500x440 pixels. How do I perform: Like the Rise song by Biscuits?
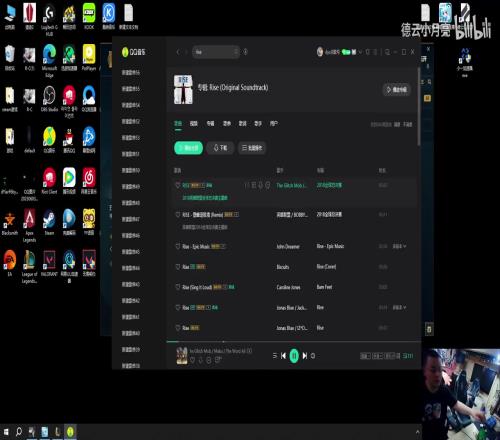[x=178, y=267]
